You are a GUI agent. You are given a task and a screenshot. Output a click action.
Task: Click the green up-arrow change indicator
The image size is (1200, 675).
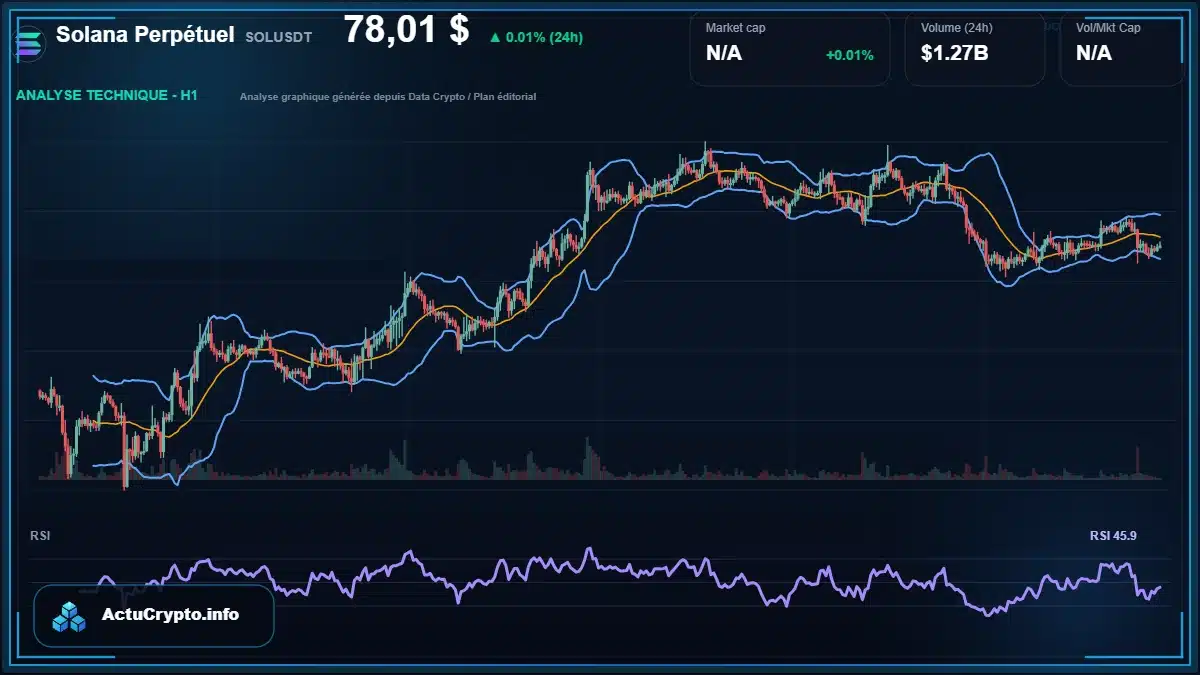tap(494, 38)
